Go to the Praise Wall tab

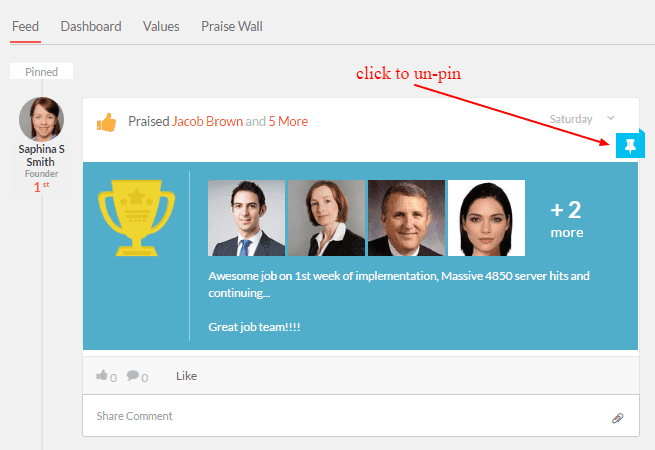coord(232,26)
